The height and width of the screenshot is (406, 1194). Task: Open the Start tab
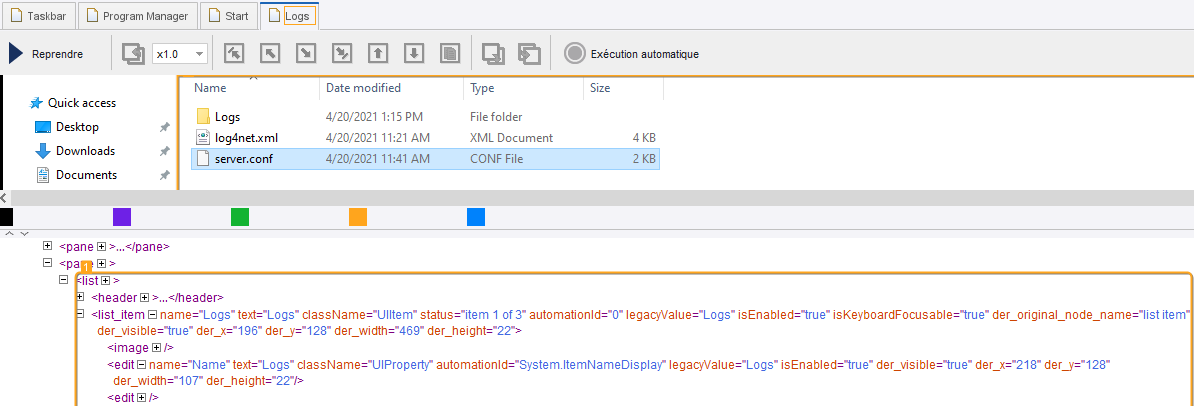coord(228,16)
